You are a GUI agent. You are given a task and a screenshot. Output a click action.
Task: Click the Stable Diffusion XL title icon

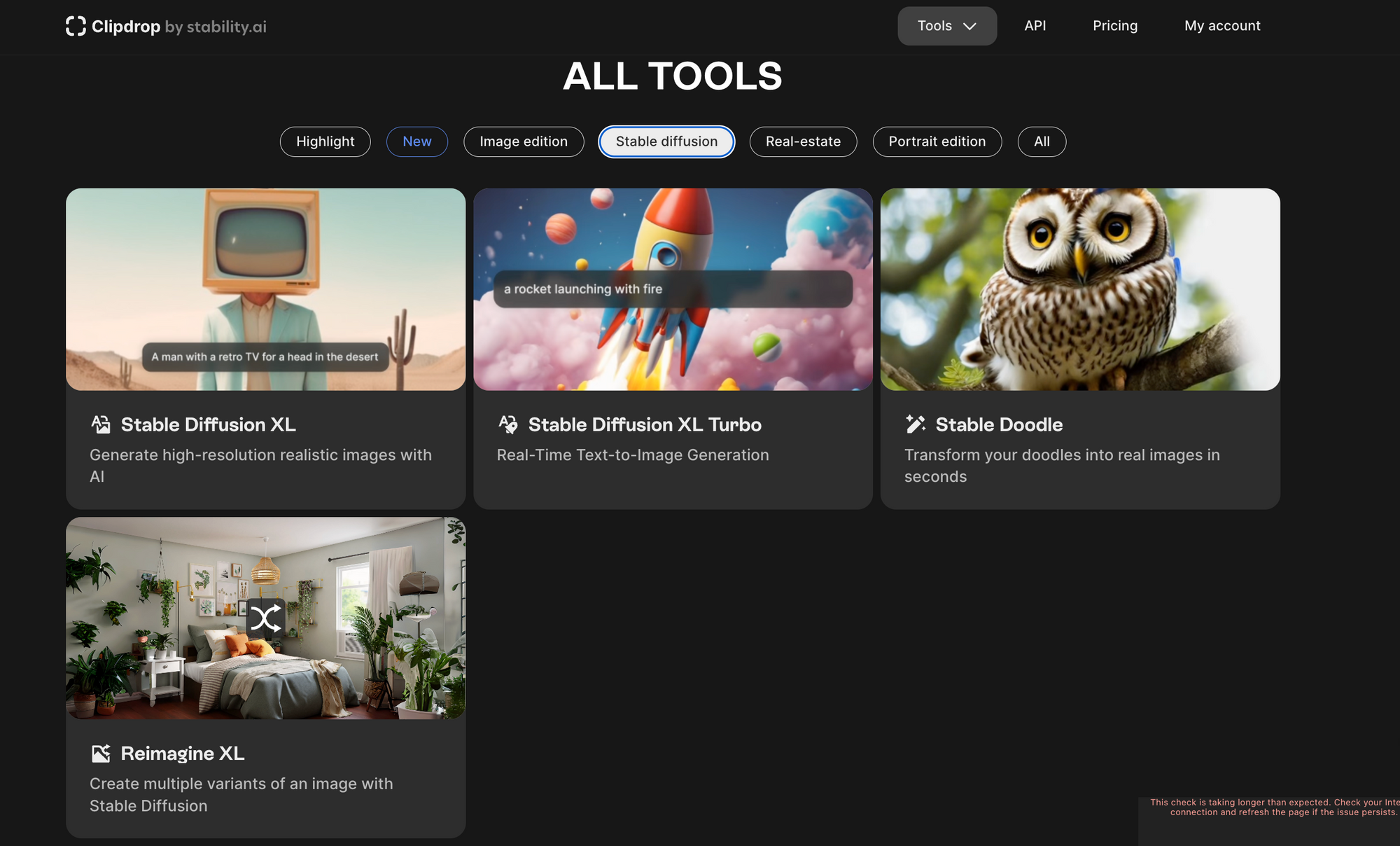pos(101,424)
